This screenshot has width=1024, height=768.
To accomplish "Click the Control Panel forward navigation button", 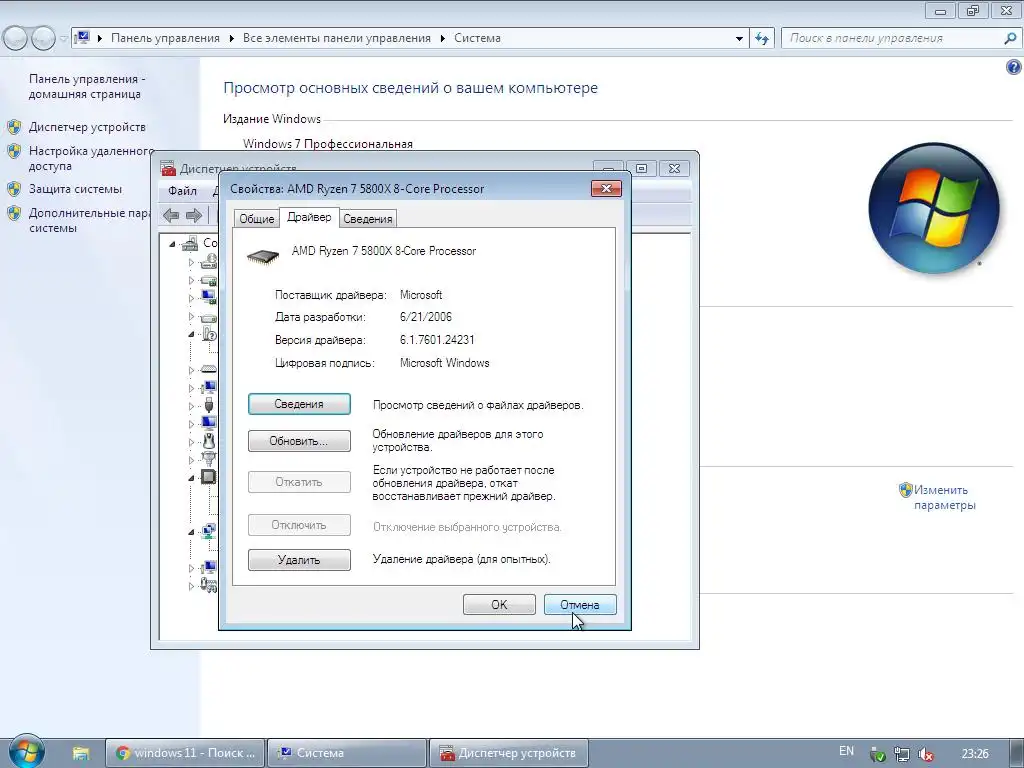I will 43,38.
